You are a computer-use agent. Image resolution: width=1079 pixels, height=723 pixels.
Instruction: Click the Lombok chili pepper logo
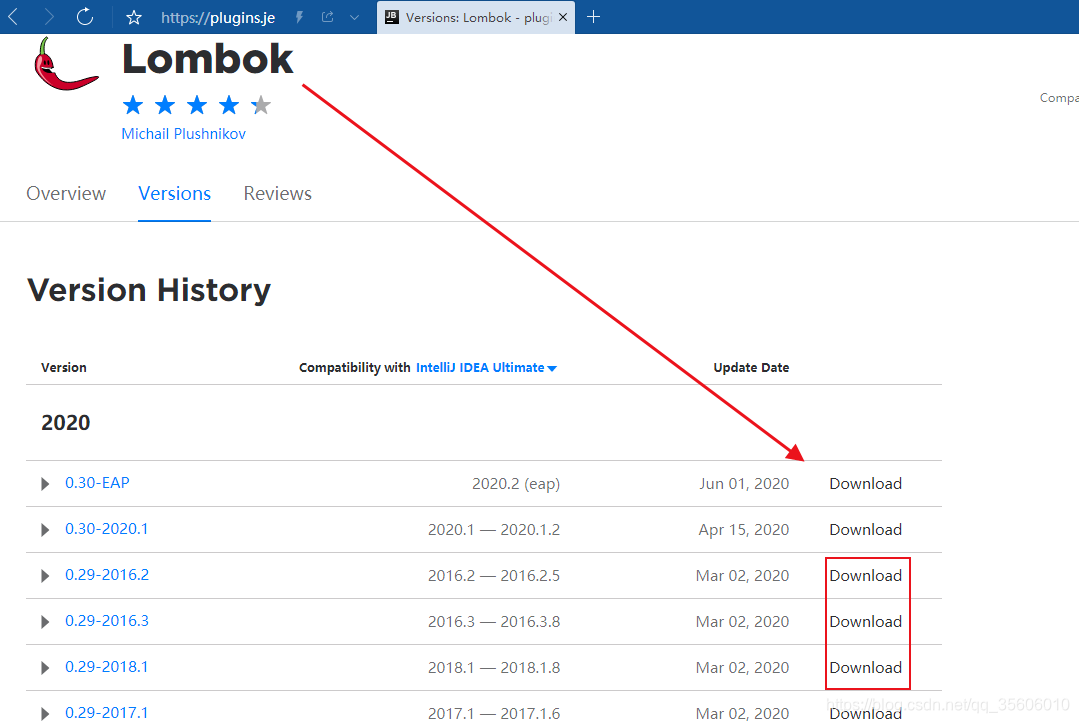tap(65, 64)
